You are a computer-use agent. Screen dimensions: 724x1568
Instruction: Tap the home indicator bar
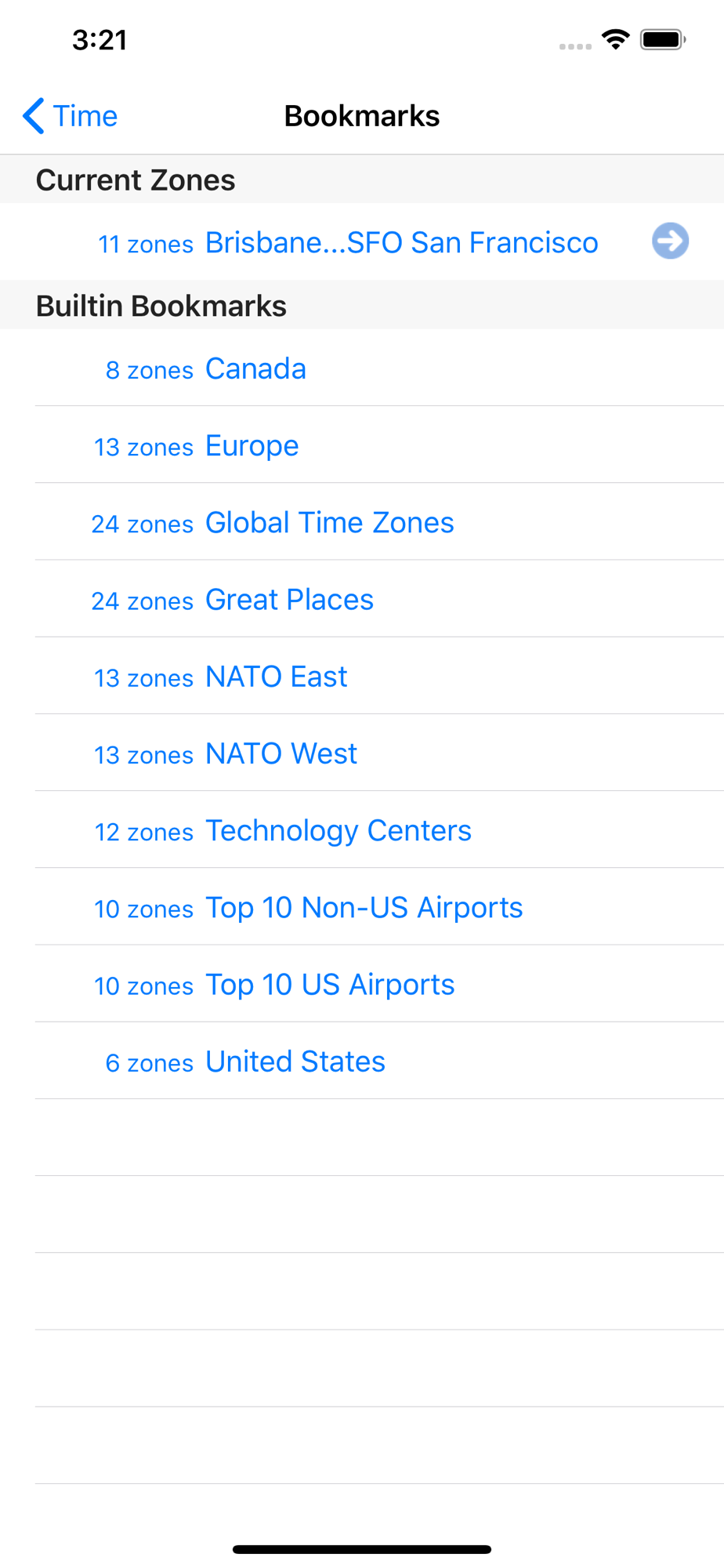[361, 1549]
